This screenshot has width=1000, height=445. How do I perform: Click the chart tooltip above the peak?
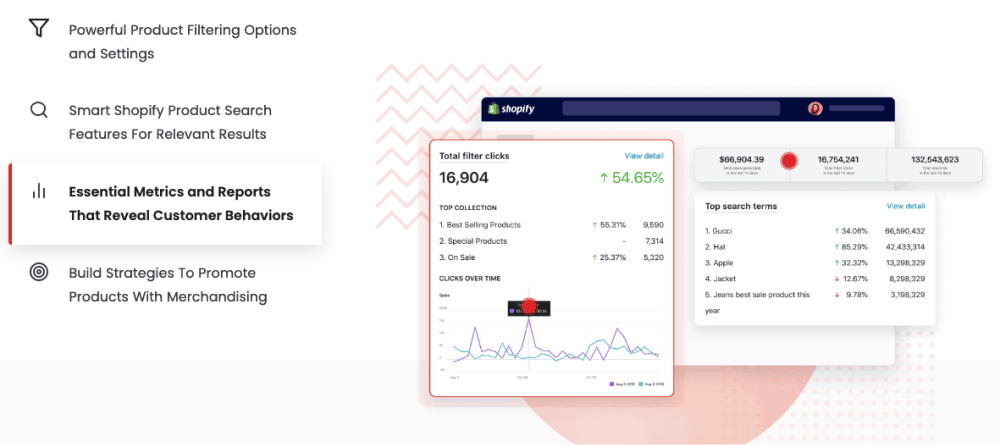point(529,308)
